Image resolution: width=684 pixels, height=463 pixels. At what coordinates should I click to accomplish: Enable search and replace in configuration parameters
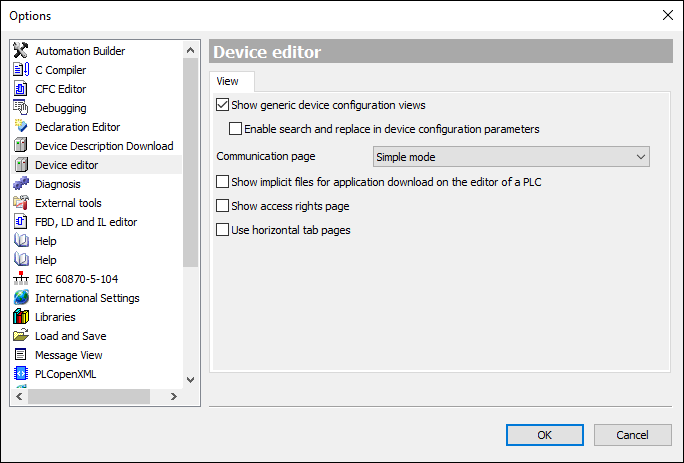[x=235, y=129]
